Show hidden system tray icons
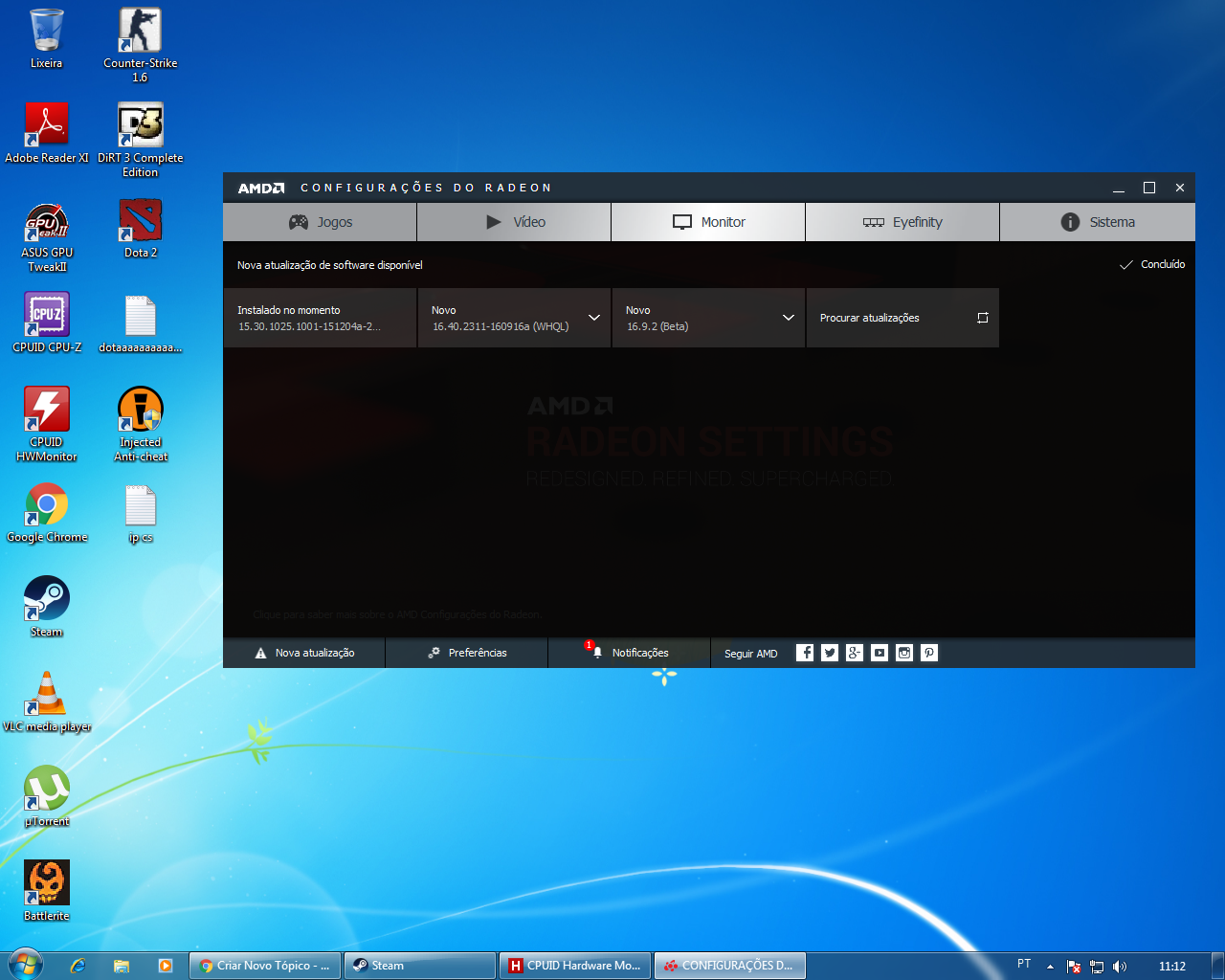 [1050, 967]
